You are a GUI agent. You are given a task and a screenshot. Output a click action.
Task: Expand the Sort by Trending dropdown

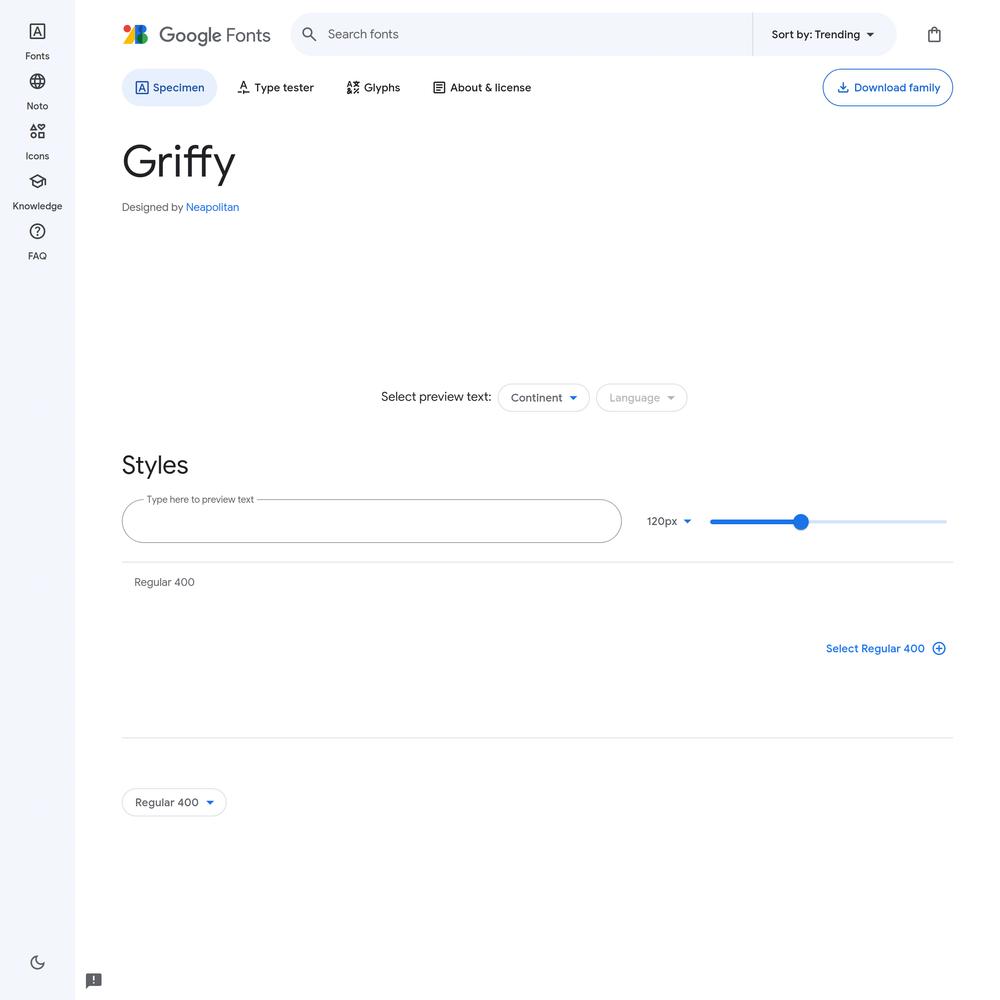tap(823, 34)
